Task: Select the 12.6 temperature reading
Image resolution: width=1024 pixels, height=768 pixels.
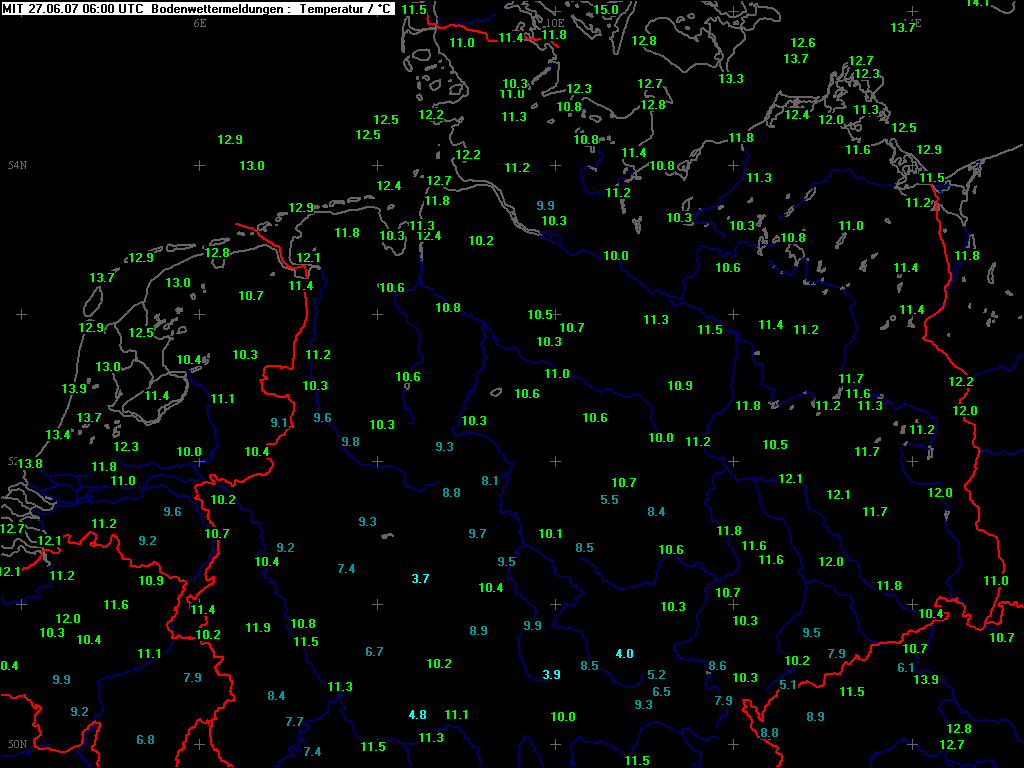Action: click(x=803, y=43)
